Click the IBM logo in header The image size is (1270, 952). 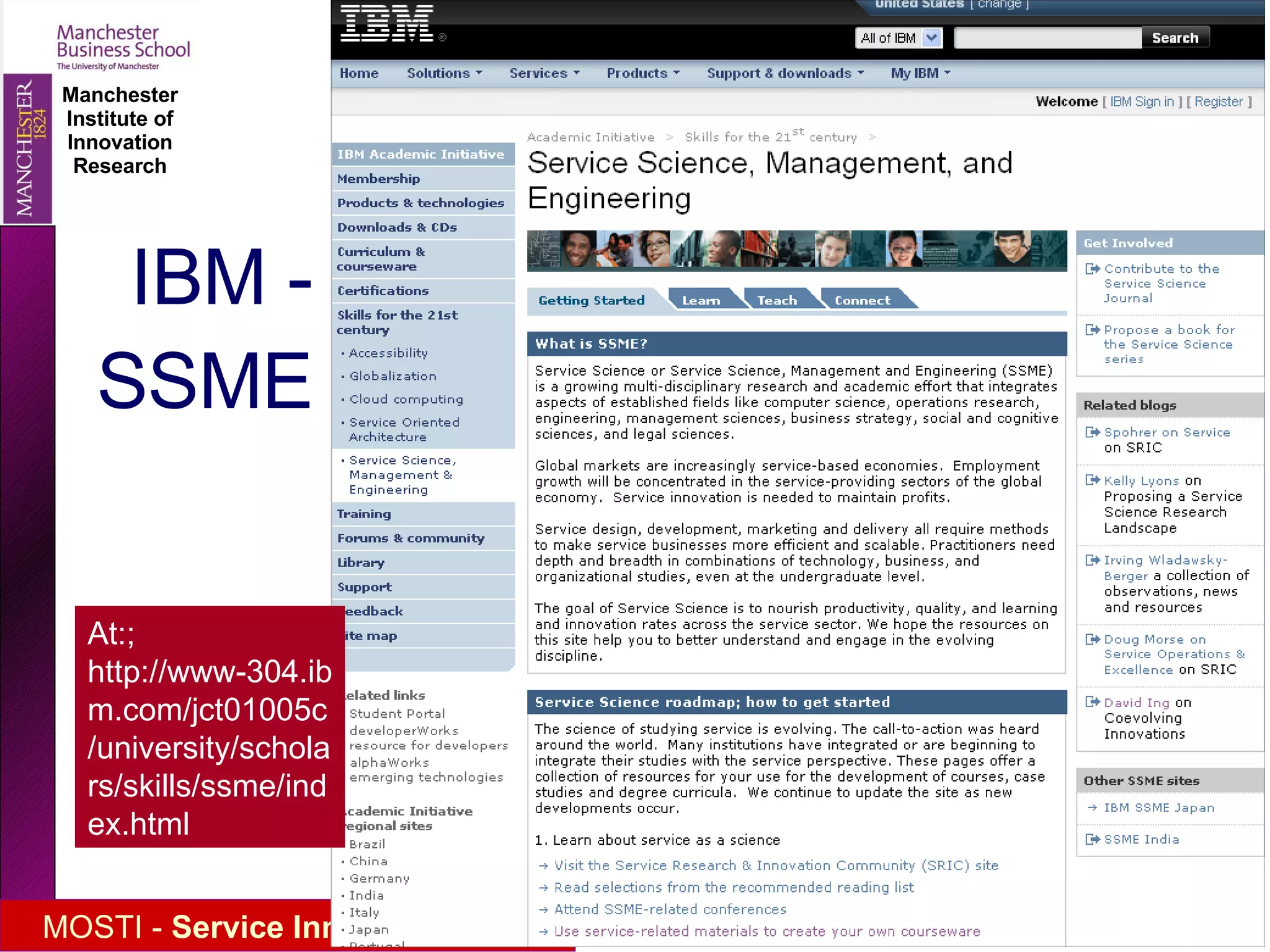[x=387, y=24]
